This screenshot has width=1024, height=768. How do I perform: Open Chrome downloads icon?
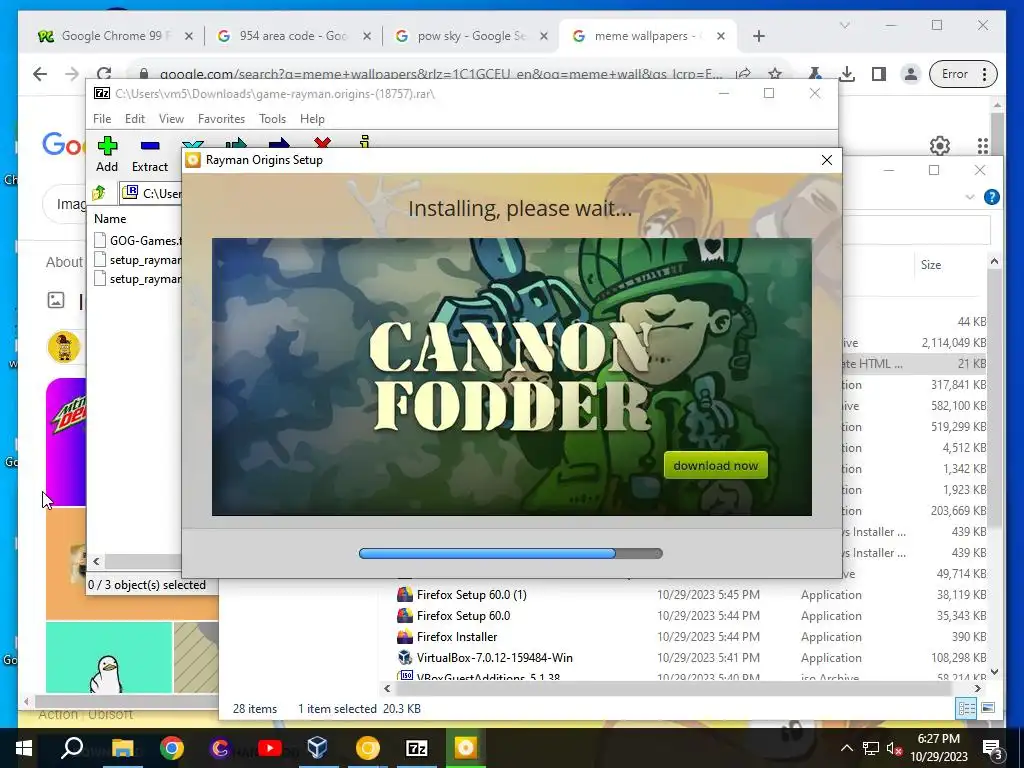pos(847,74)
